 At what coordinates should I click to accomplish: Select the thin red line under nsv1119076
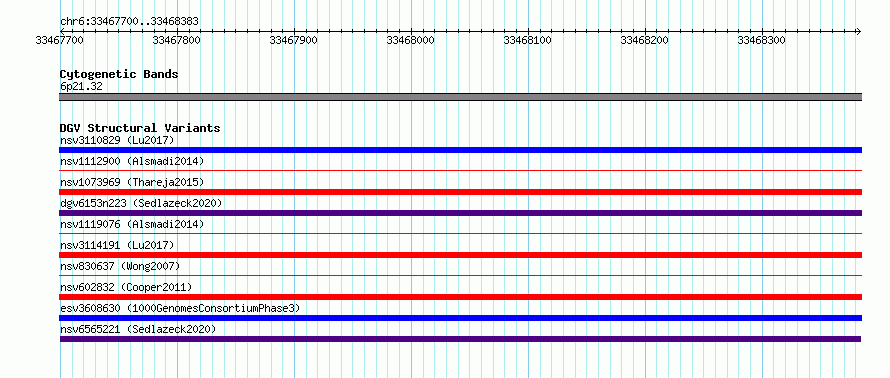pos(460,233)
